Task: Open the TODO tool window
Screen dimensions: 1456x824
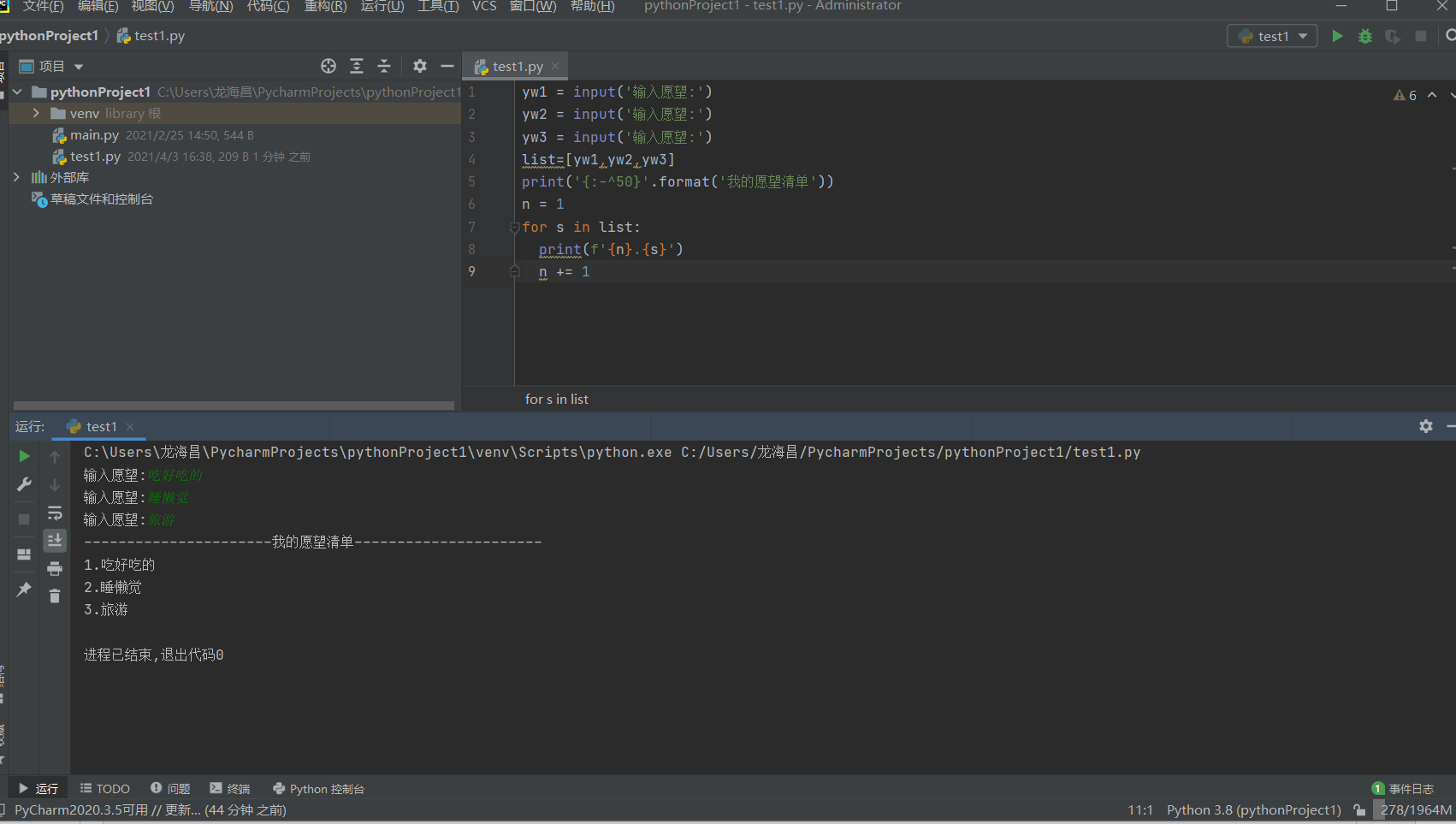Action: [x=105, y=788]
